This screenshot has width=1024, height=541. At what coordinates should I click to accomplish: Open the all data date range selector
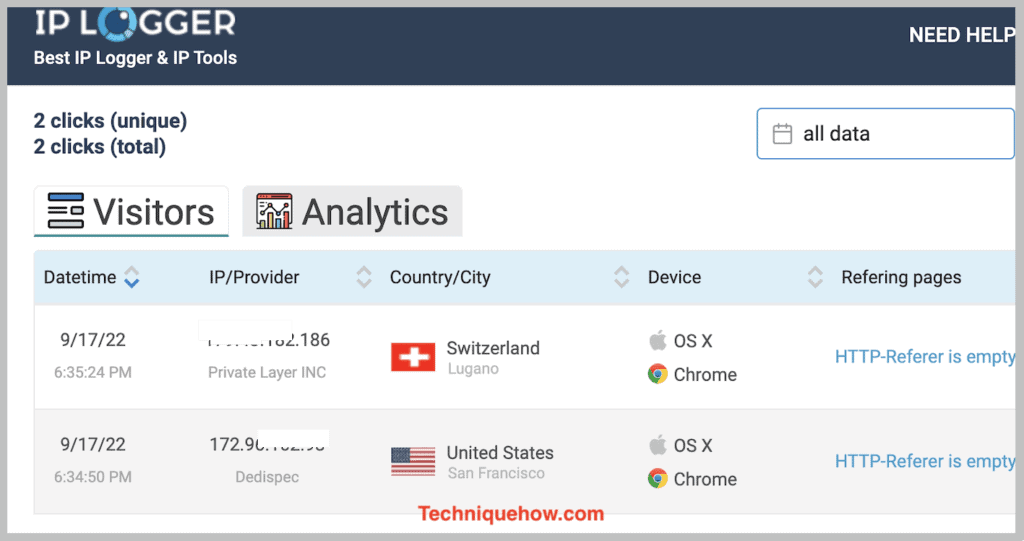pos(886,134)
